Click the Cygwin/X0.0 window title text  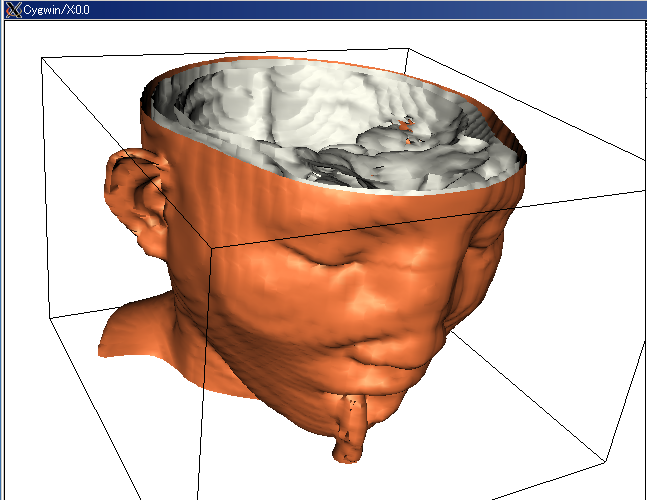tap(56, 10)
